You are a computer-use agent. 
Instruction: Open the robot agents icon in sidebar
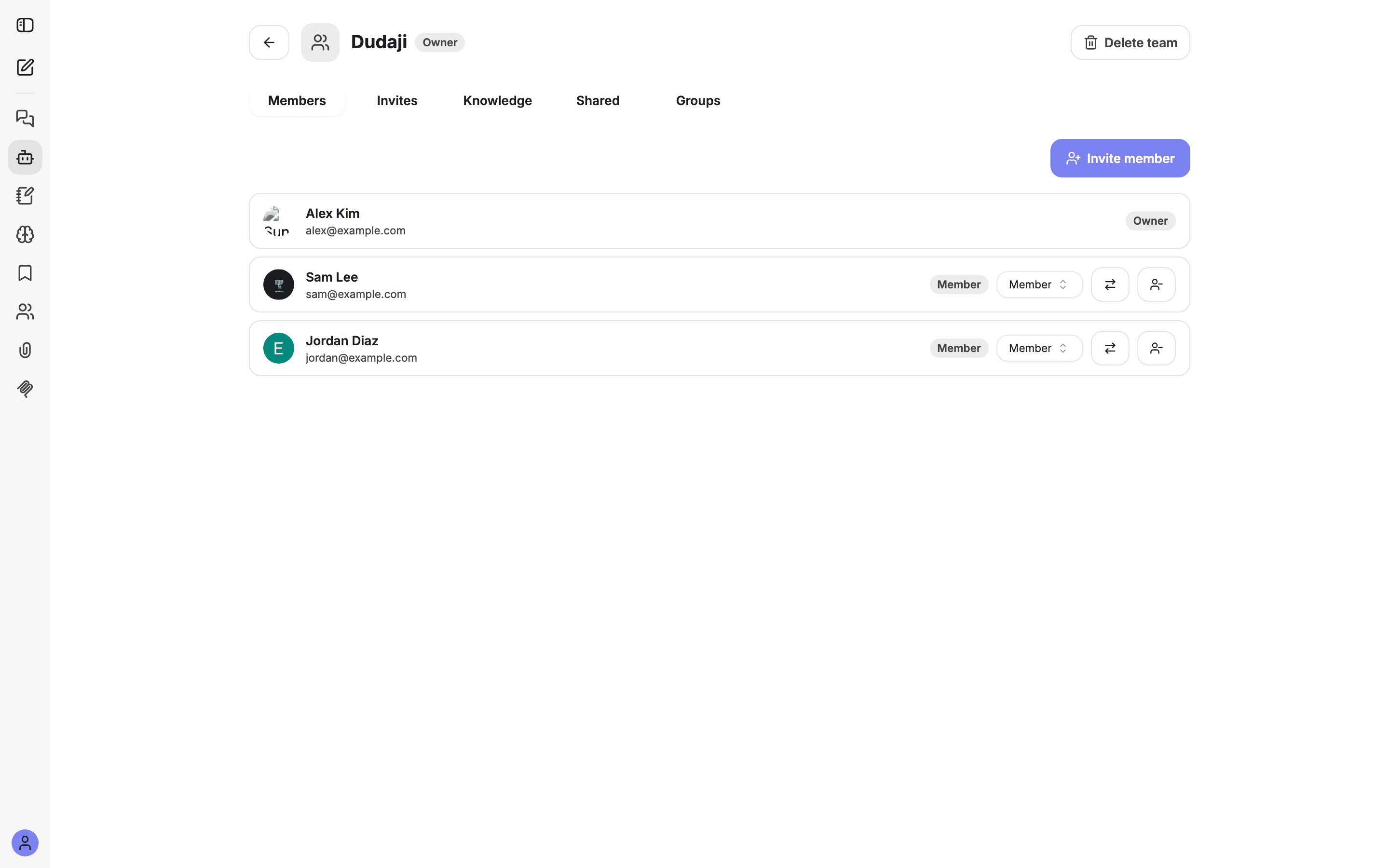click(25, 157)
